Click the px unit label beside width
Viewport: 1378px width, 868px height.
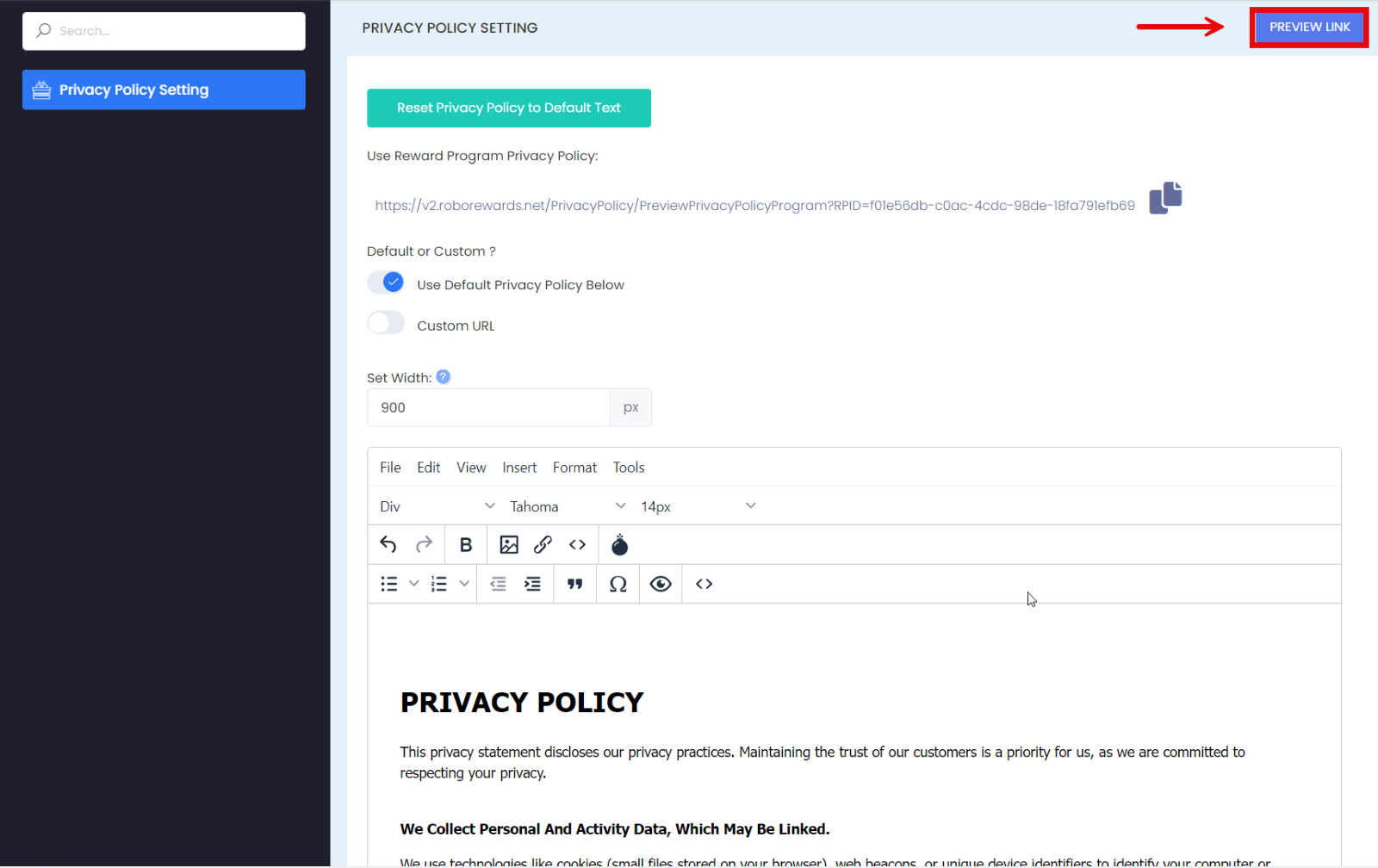(631, 407)
